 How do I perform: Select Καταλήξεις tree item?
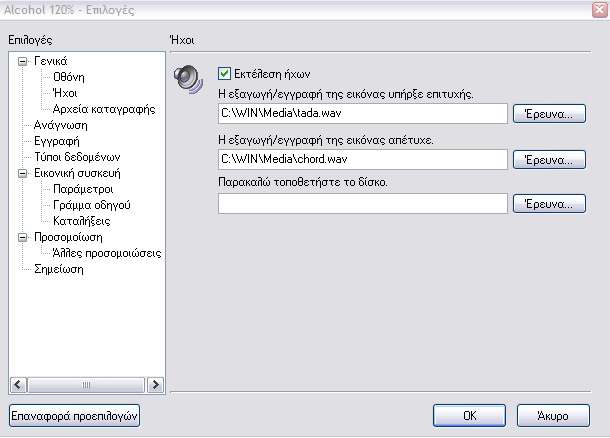tap(82, 221)
